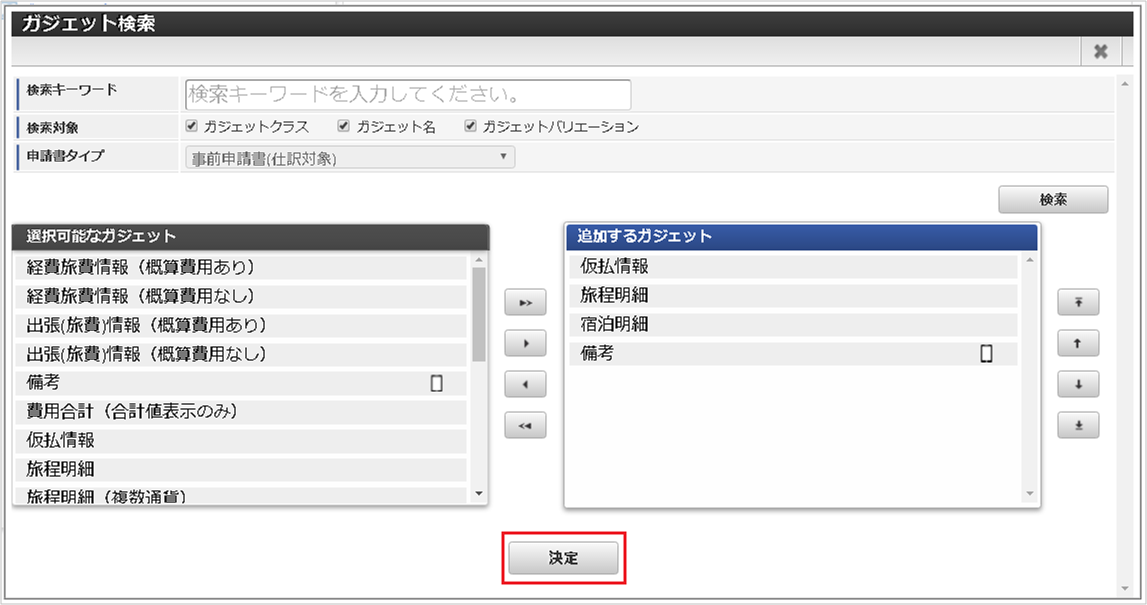Click the single right arrow add button

coord(525,343)
